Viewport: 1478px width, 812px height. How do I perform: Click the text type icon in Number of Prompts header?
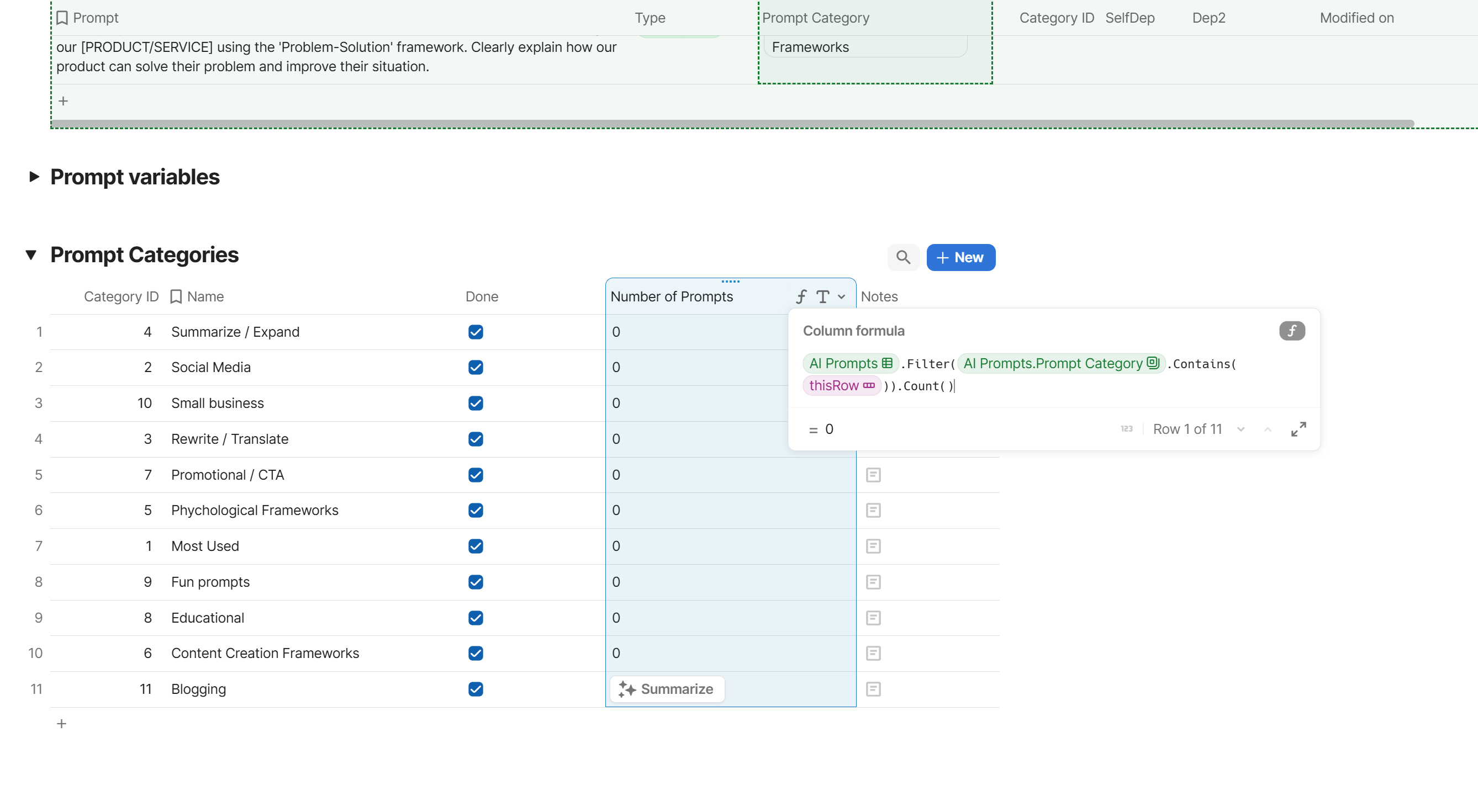click(823, 296)
